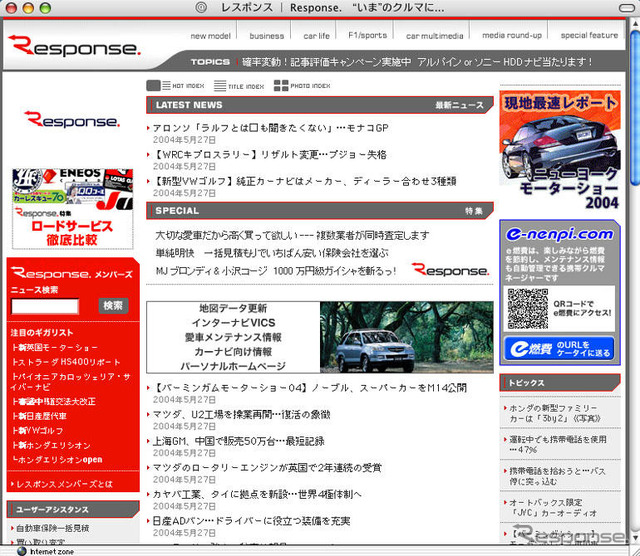Open the パイオニアカロッツェリア sidebar link
This screenshot has width=640, height=556.
[71, 382]
